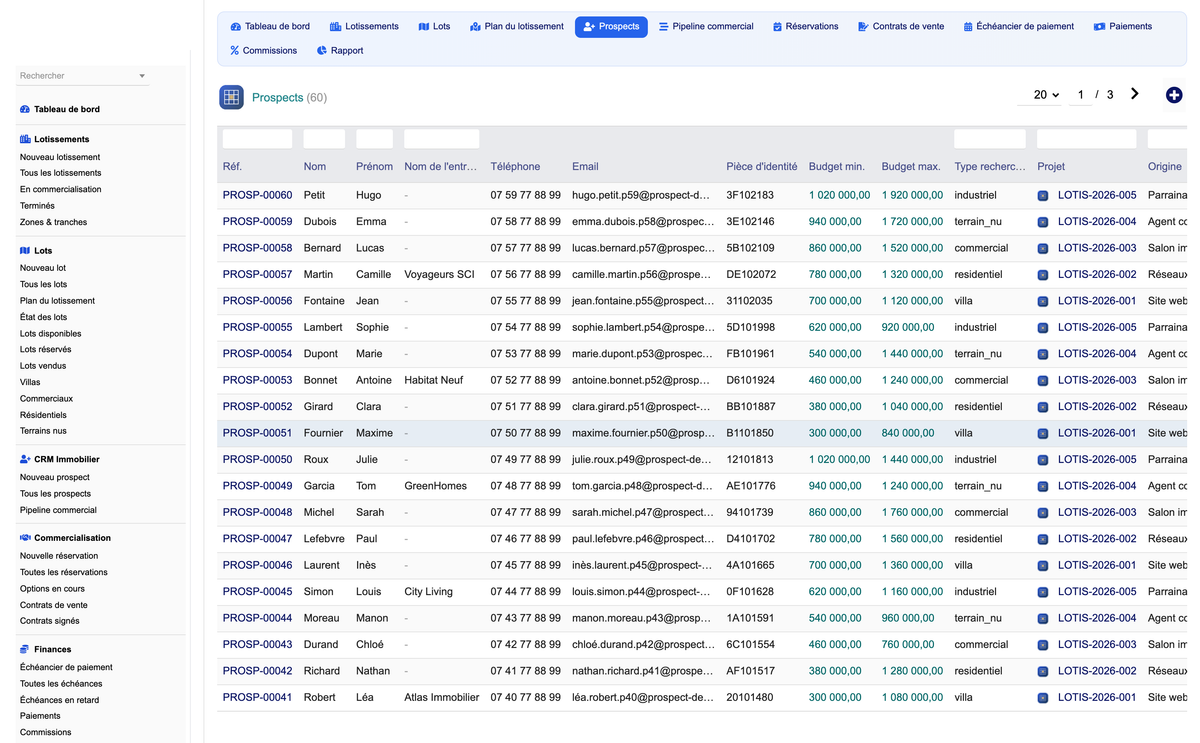This screenshot has height=743, width=1200.
Task: Open prospect PROSP-00041
Action: [258, 697]
